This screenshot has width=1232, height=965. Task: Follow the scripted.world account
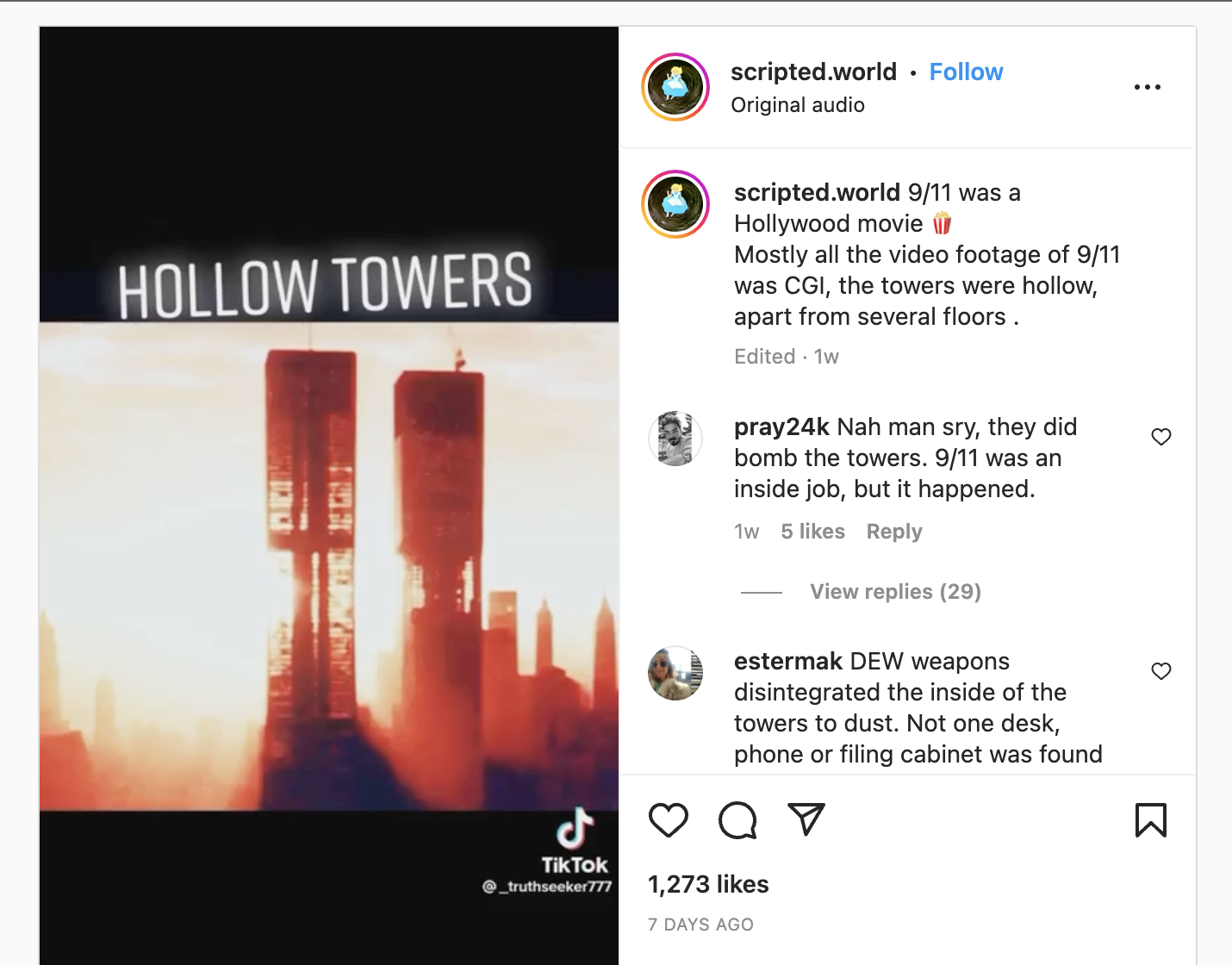click(966, 72)
